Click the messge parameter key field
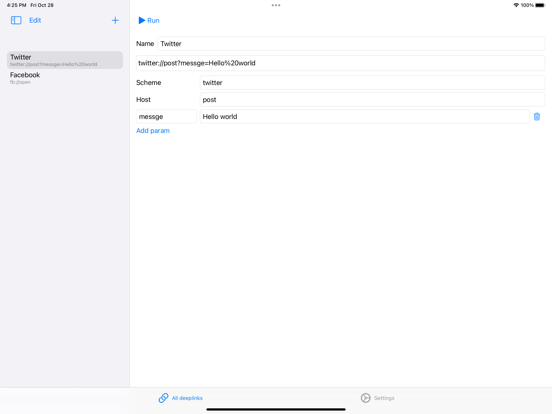Image resolution: width=552 pixels, height=414 pixels. (166, 117)
